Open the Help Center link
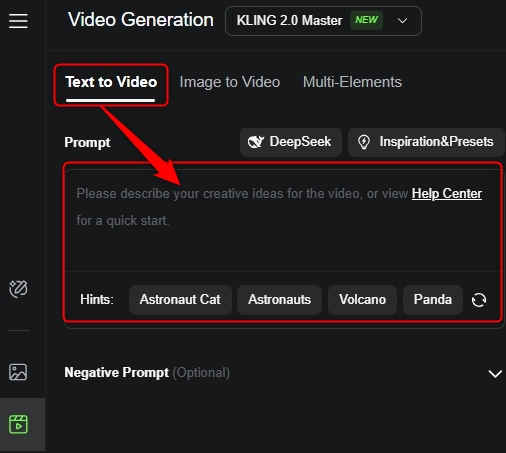 coord(447,194)
